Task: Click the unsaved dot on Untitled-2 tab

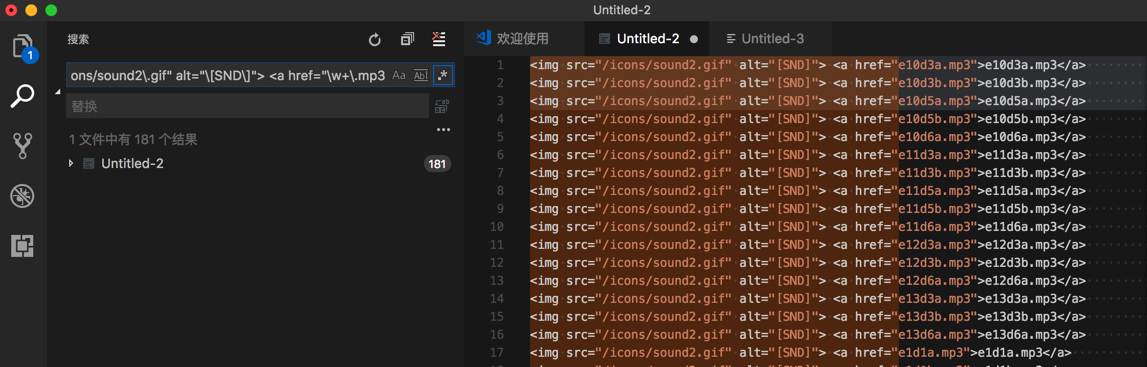Action: (693, 39)
